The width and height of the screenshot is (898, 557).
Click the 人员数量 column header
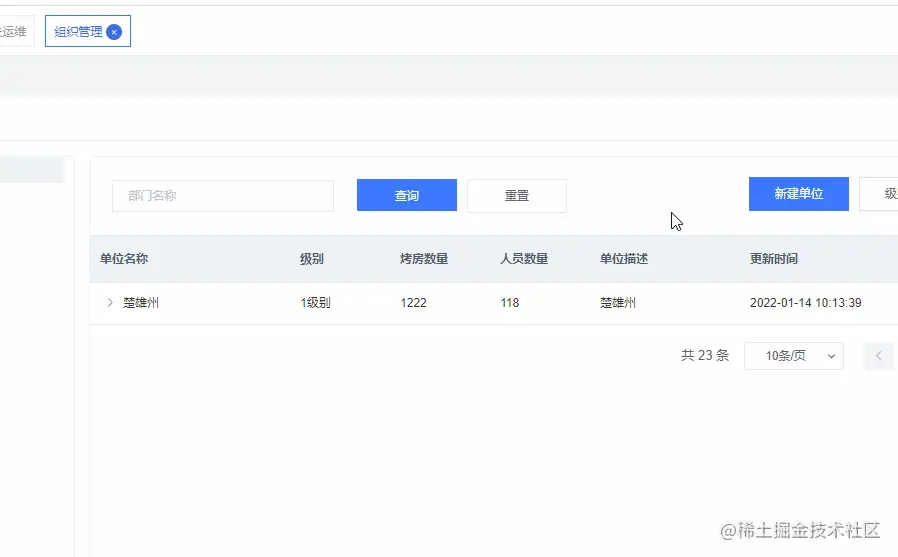[524, 259]
